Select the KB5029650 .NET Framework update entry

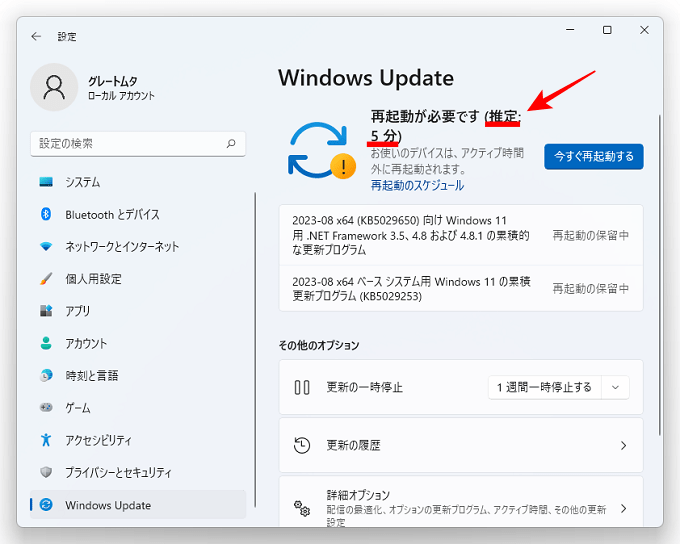pyautogui.click(x=461, y=235)
